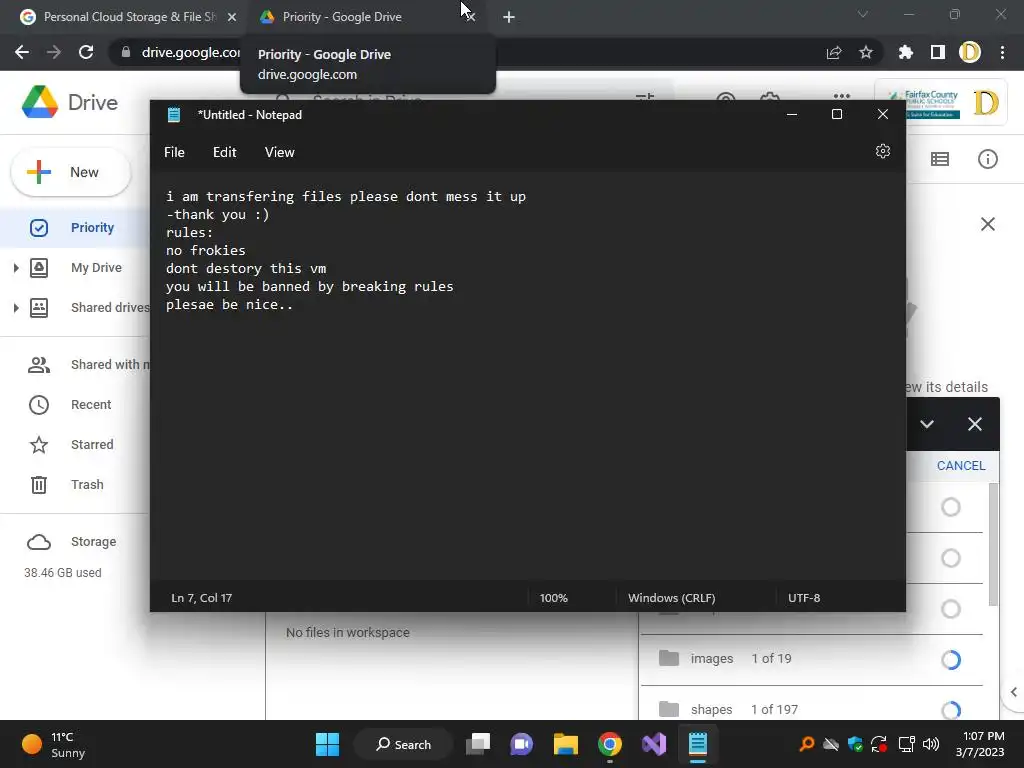Open Chrome profile D avatar
1024x768 pixels.
(x=970, y=52)
